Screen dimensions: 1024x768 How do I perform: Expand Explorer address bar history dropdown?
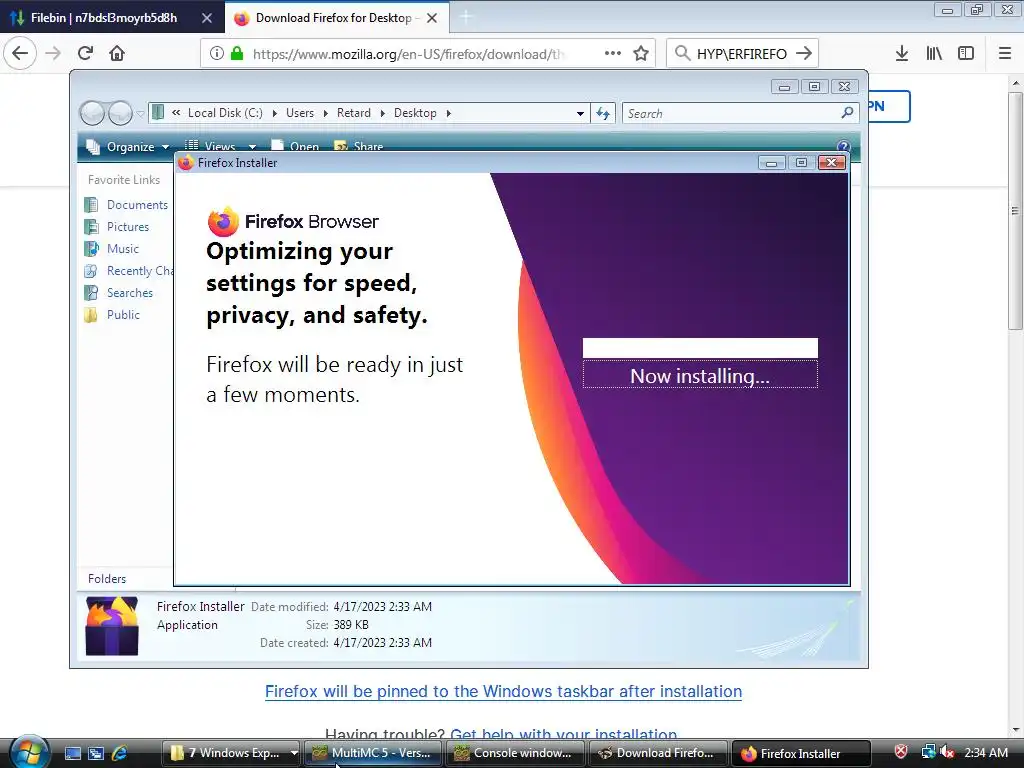coord(580,114)
